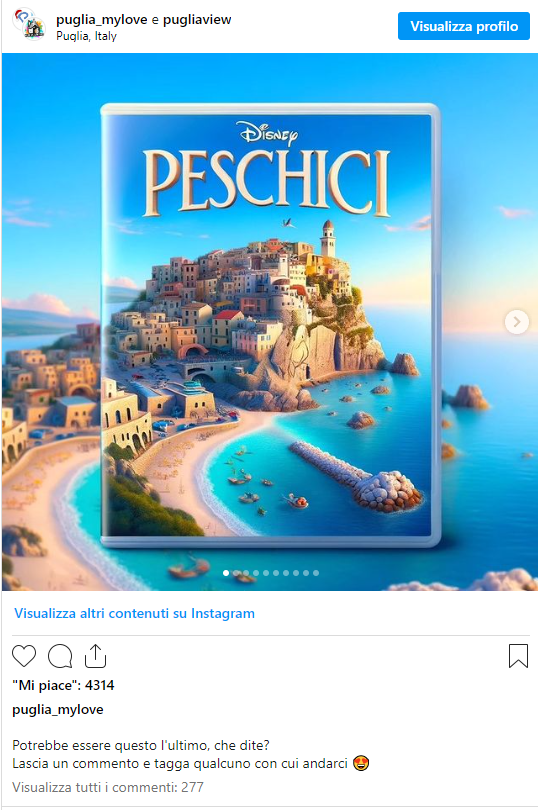Share the post using the share icon
This screenshot has height=810, width=538.
tap(96, 656)
